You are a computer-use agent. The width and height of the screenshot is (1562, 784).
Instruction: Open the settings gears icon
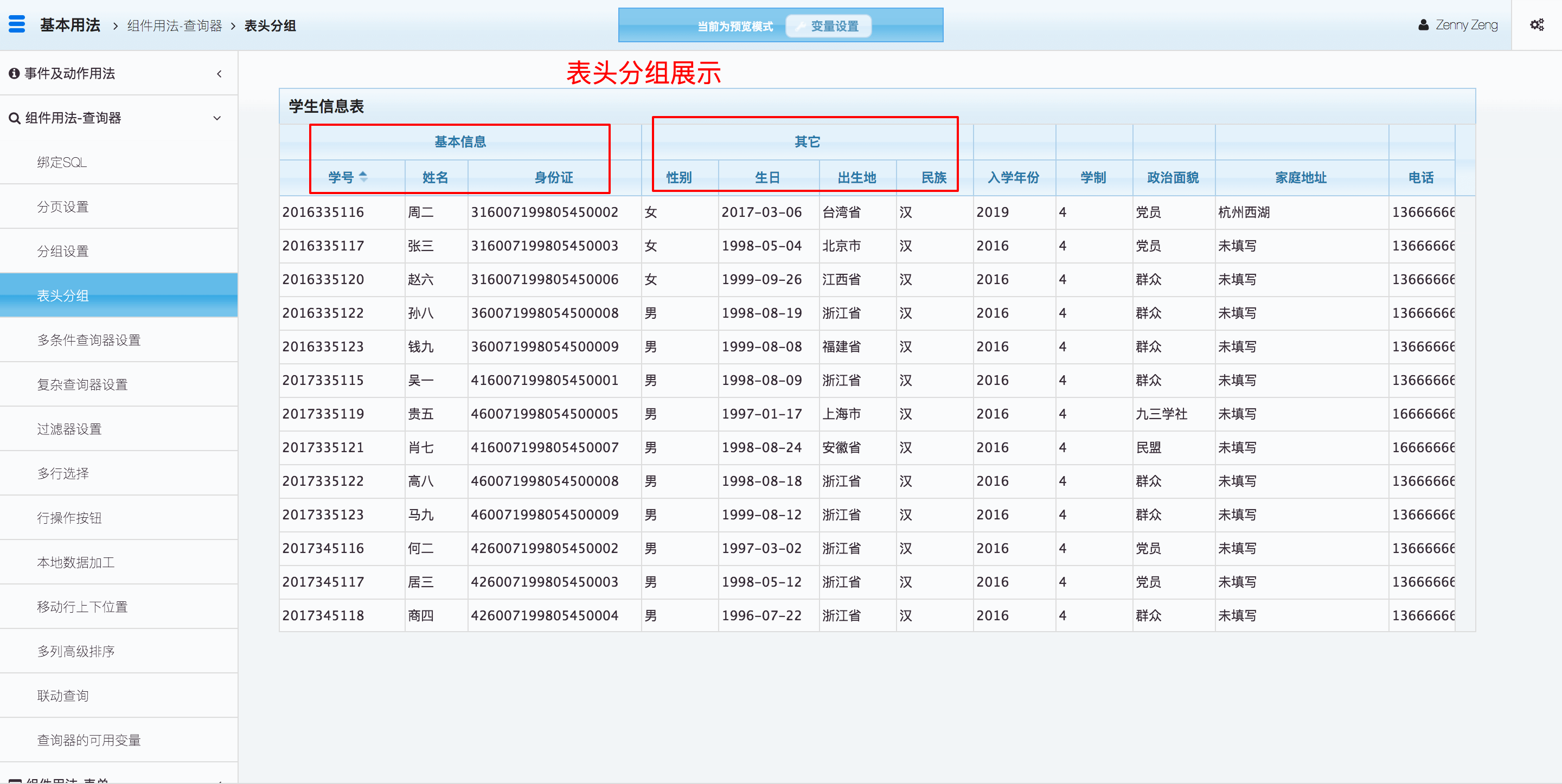click(1537, 25)
